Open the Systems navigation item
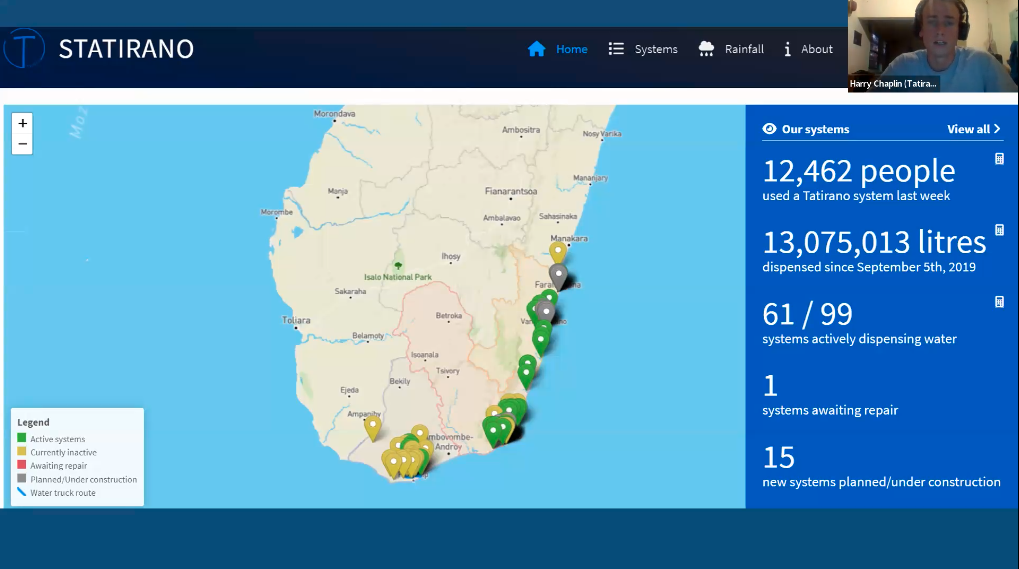1019x569 pixels. click(656, 49)
